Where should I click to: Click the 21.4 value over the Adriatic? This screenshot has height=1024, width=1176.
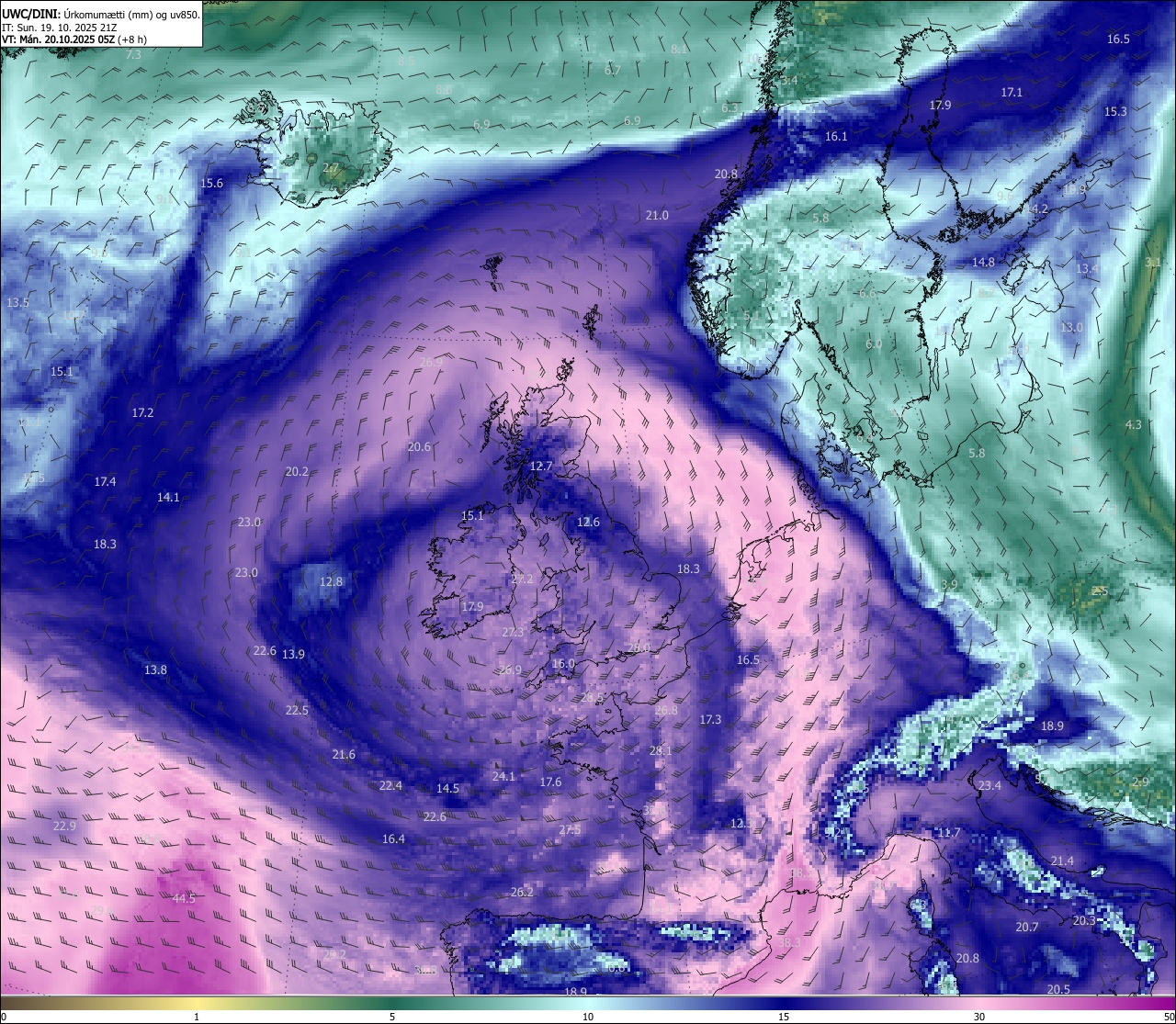pos(1061,861)
